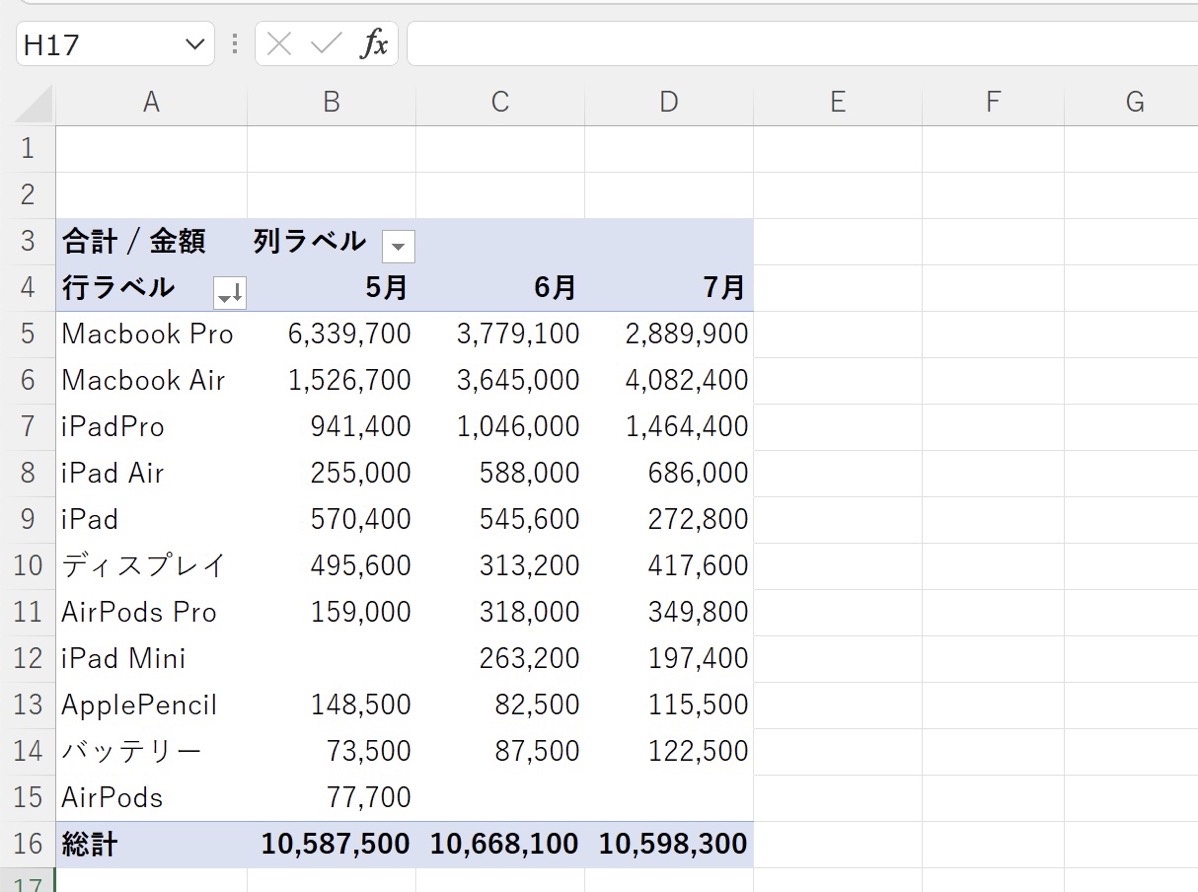The width and height of the screenshot is (1198, 892).
Task: Click cell value 77,700
Action: 332,798
